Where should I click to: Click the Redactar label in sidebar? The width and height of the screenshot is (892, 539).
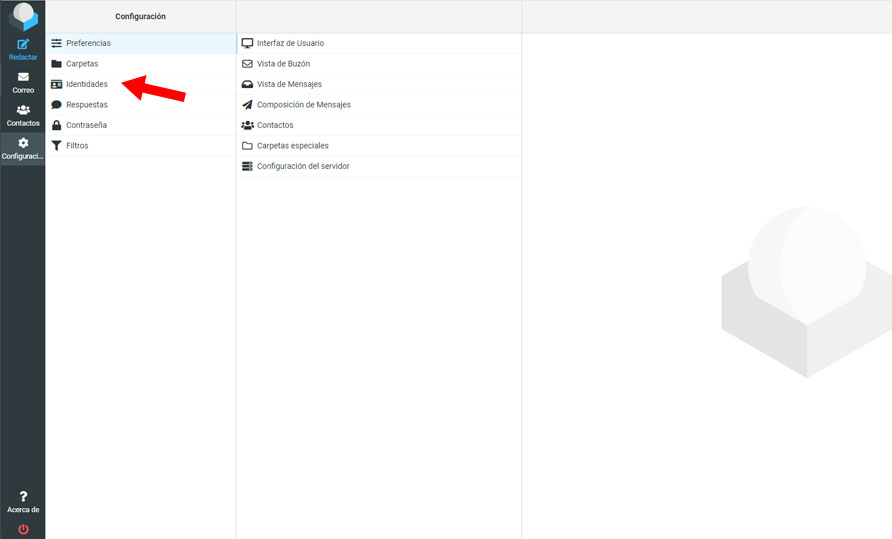23,57
